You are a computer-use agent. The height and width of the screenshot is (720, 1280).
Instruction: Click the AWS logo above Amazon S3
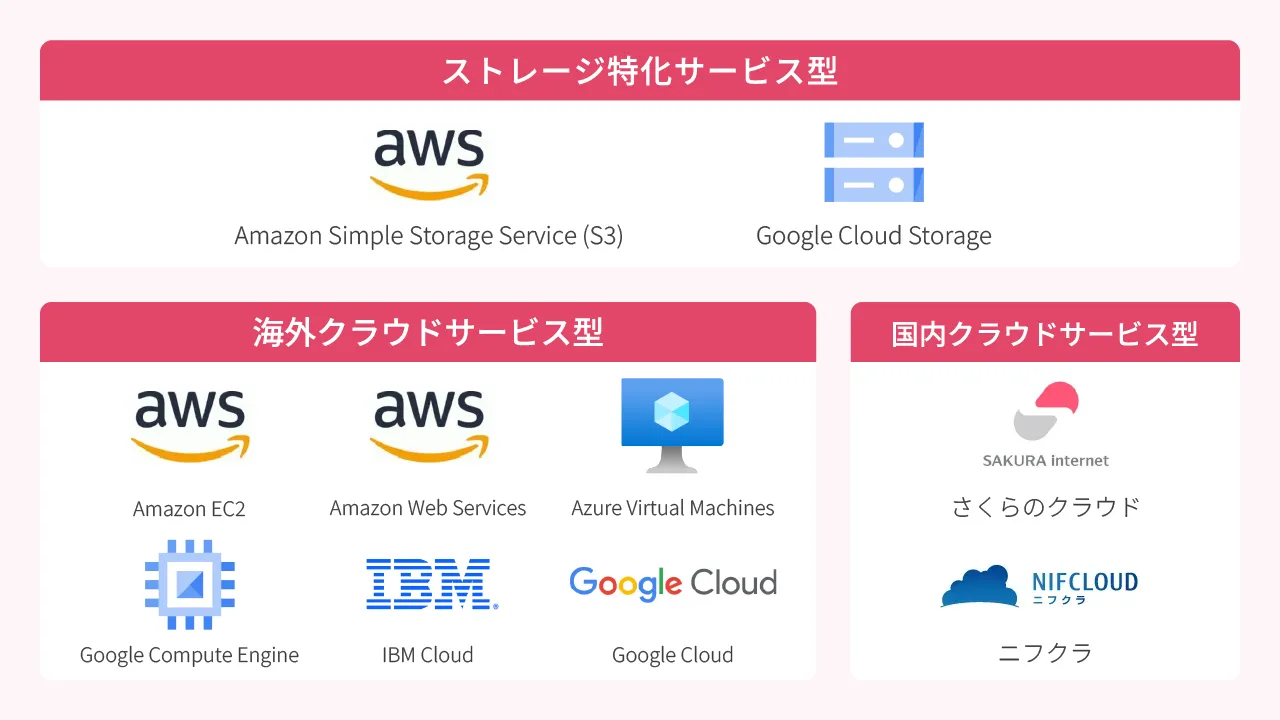[429, 164]
